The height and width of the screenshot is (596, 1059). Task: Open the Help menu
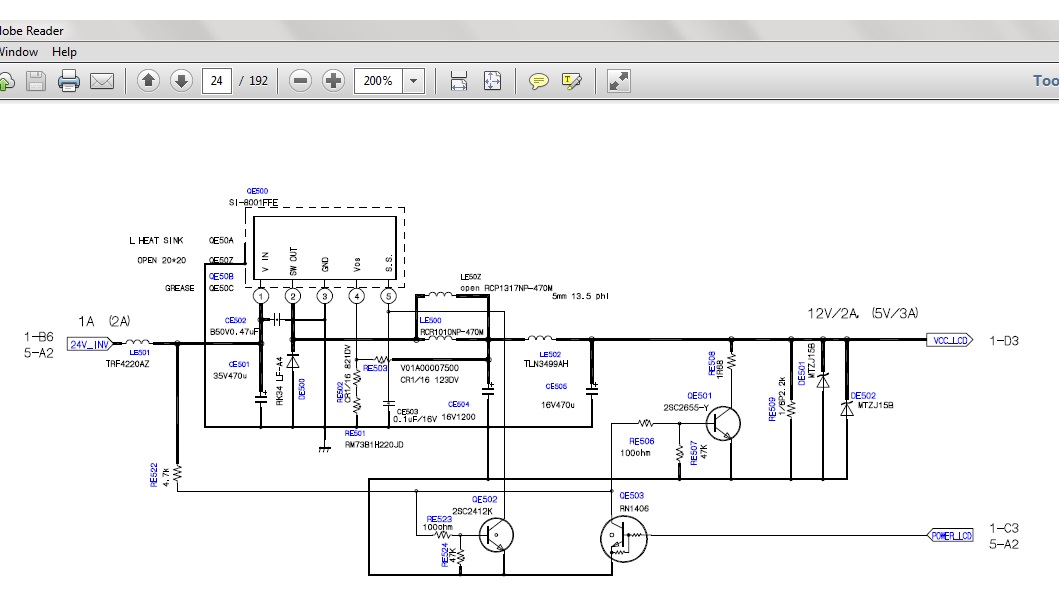click(64, 52)
